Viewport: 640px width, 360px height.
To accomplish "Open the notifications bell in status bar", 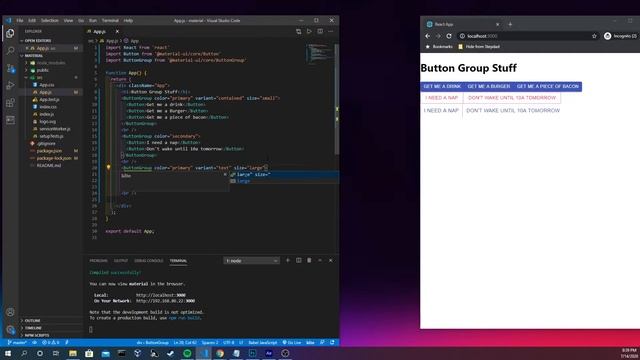I will 332,342.
